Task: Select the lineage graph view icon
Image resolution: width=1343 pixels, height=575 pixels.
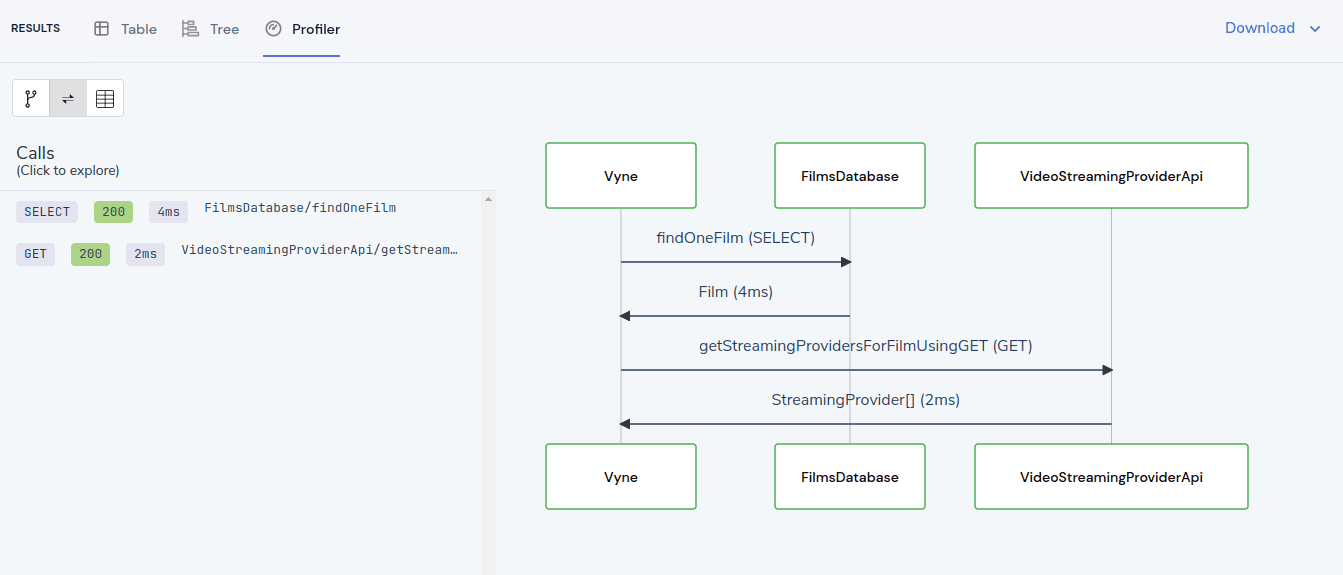Action: 31,98
